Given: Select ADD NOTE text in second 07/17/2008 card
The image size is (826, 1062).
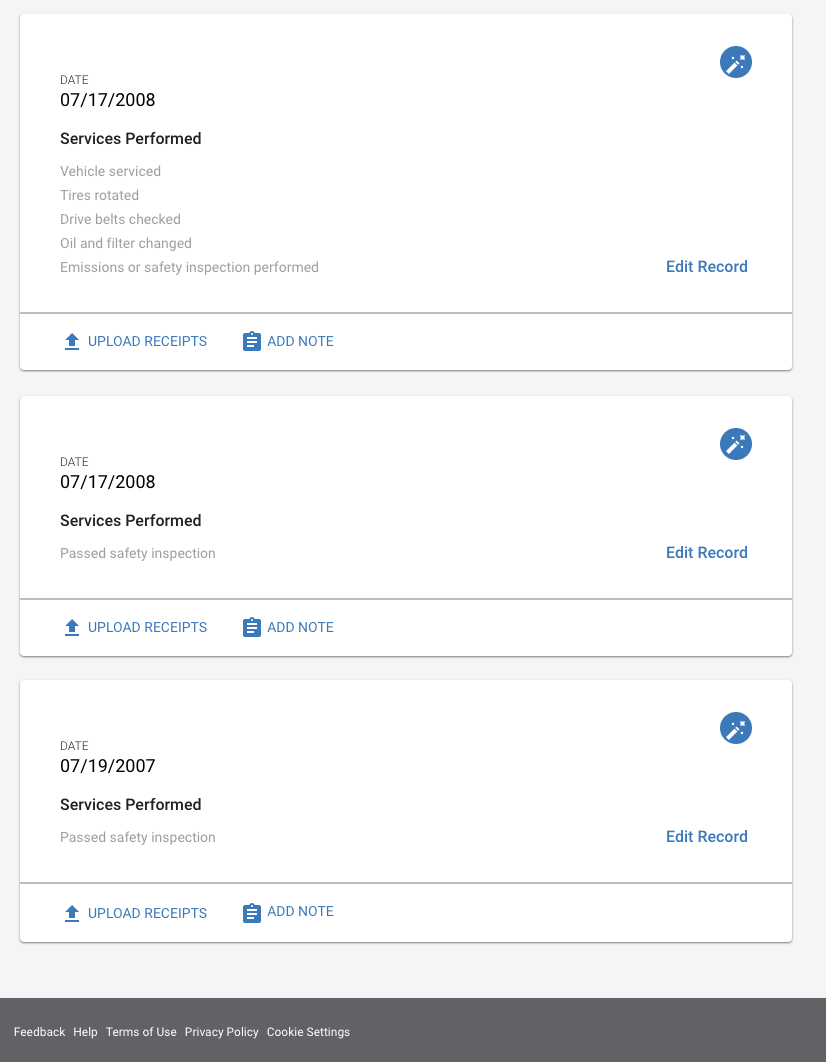Looking at the screenshot, I should (301, 627).
